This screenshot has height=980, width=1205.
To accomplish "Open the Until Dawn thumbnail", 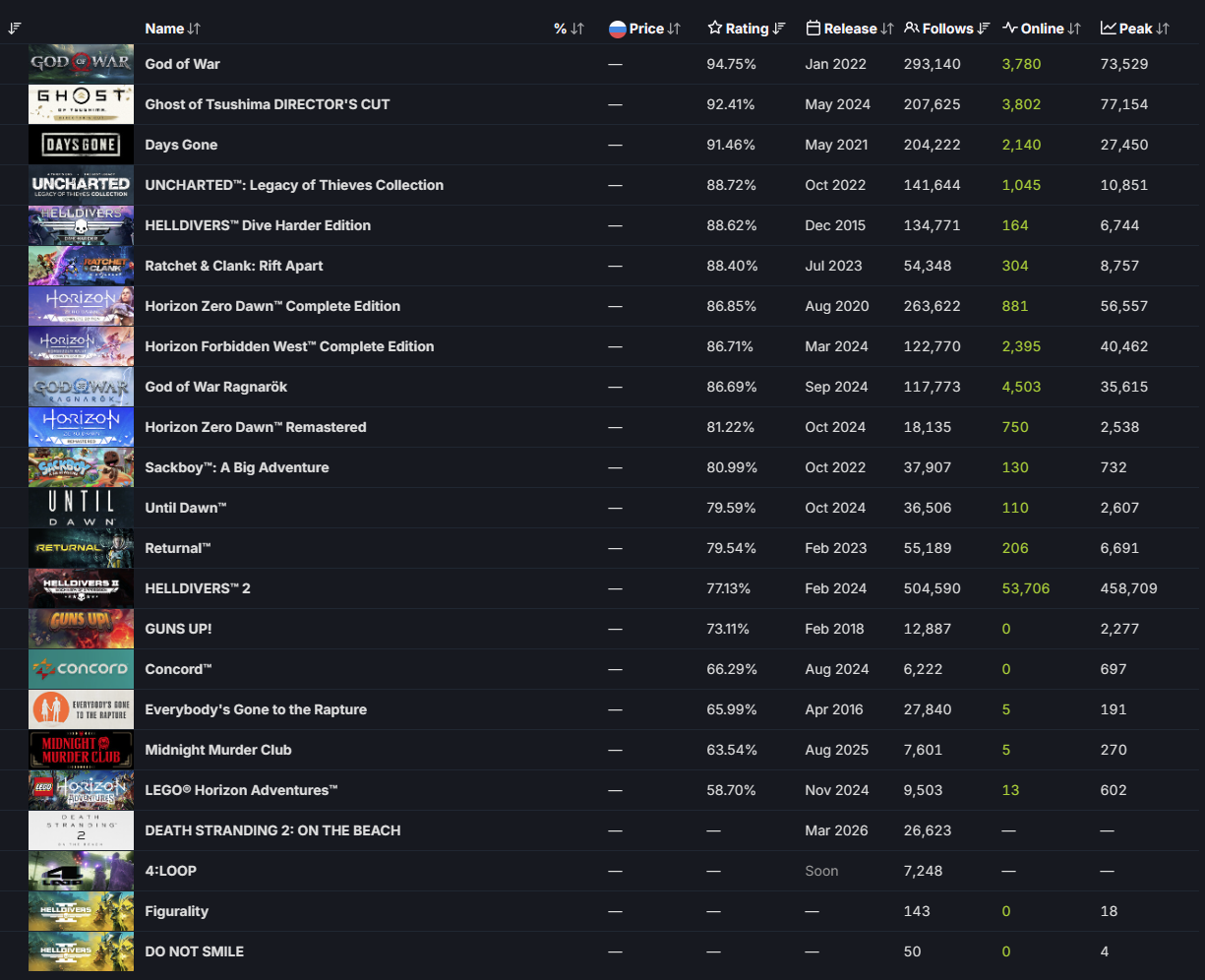I will click(81, 508).
